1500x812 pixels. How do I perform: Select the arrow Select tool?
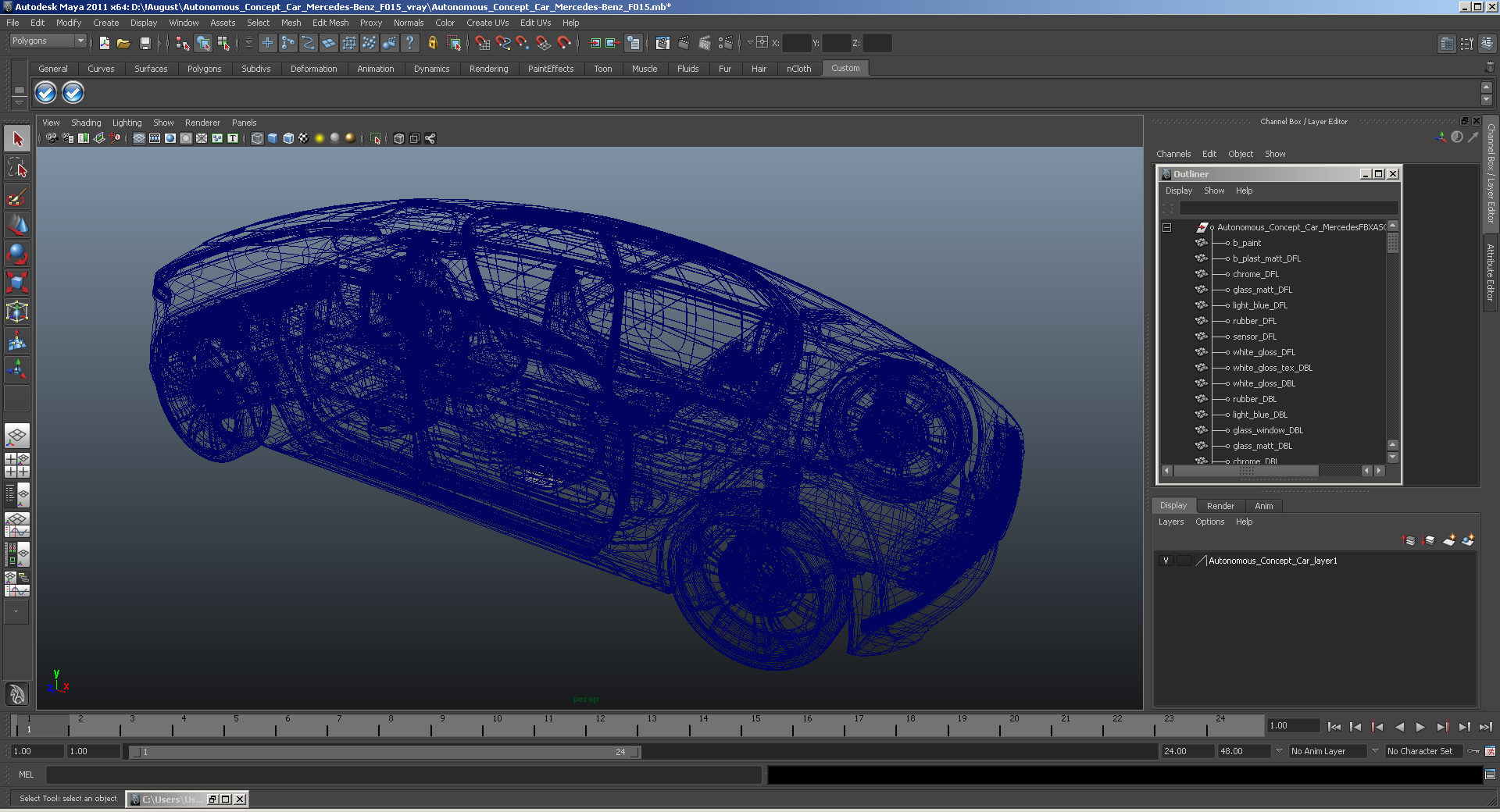(x=17, y=139)
